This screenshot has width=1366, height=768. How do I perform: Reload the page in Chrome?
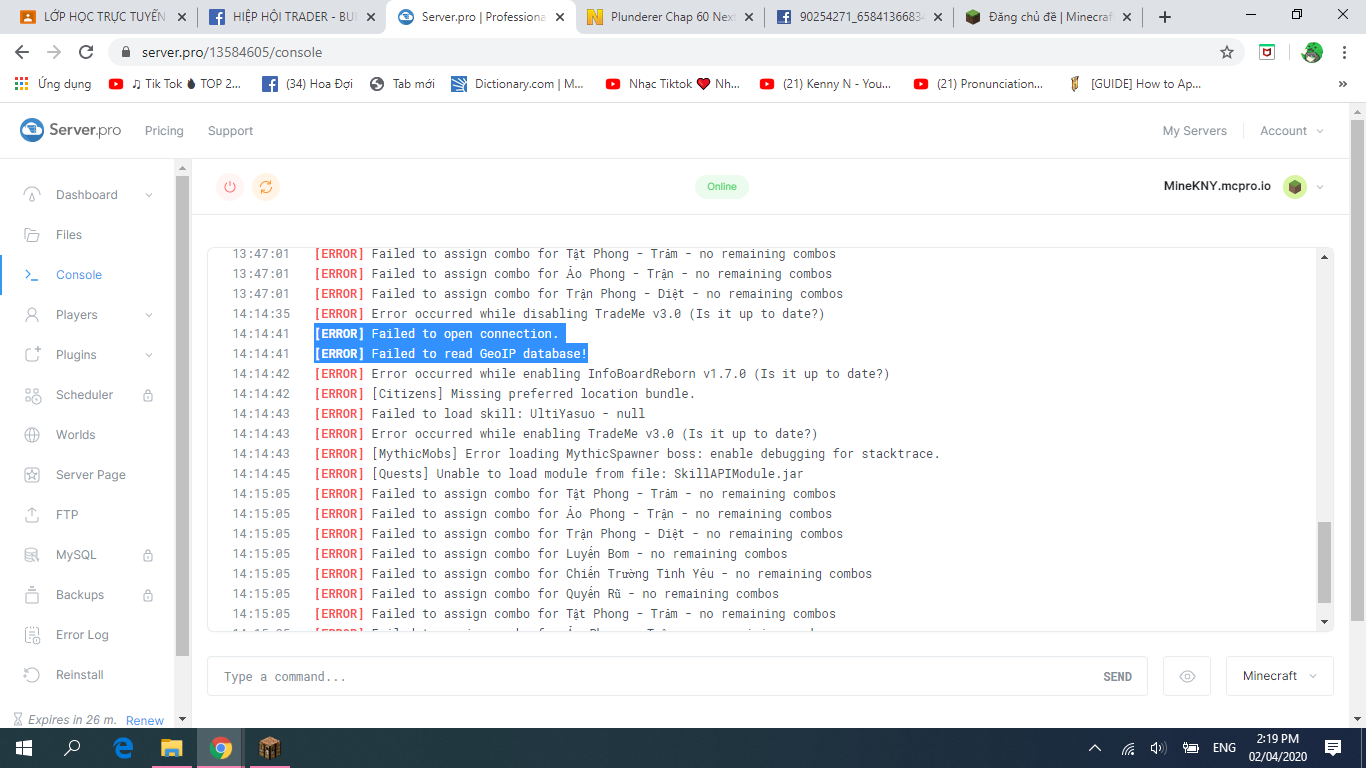[86, 52]
